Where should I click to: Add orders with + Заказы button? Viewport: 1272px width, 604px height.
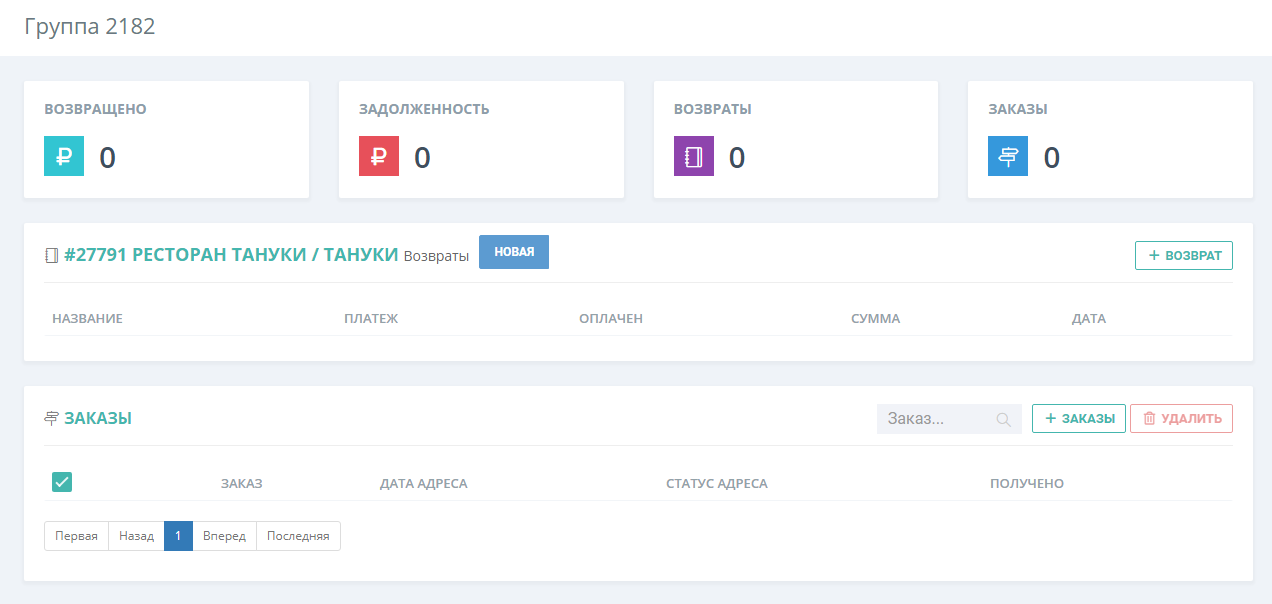pos(1079,418)
